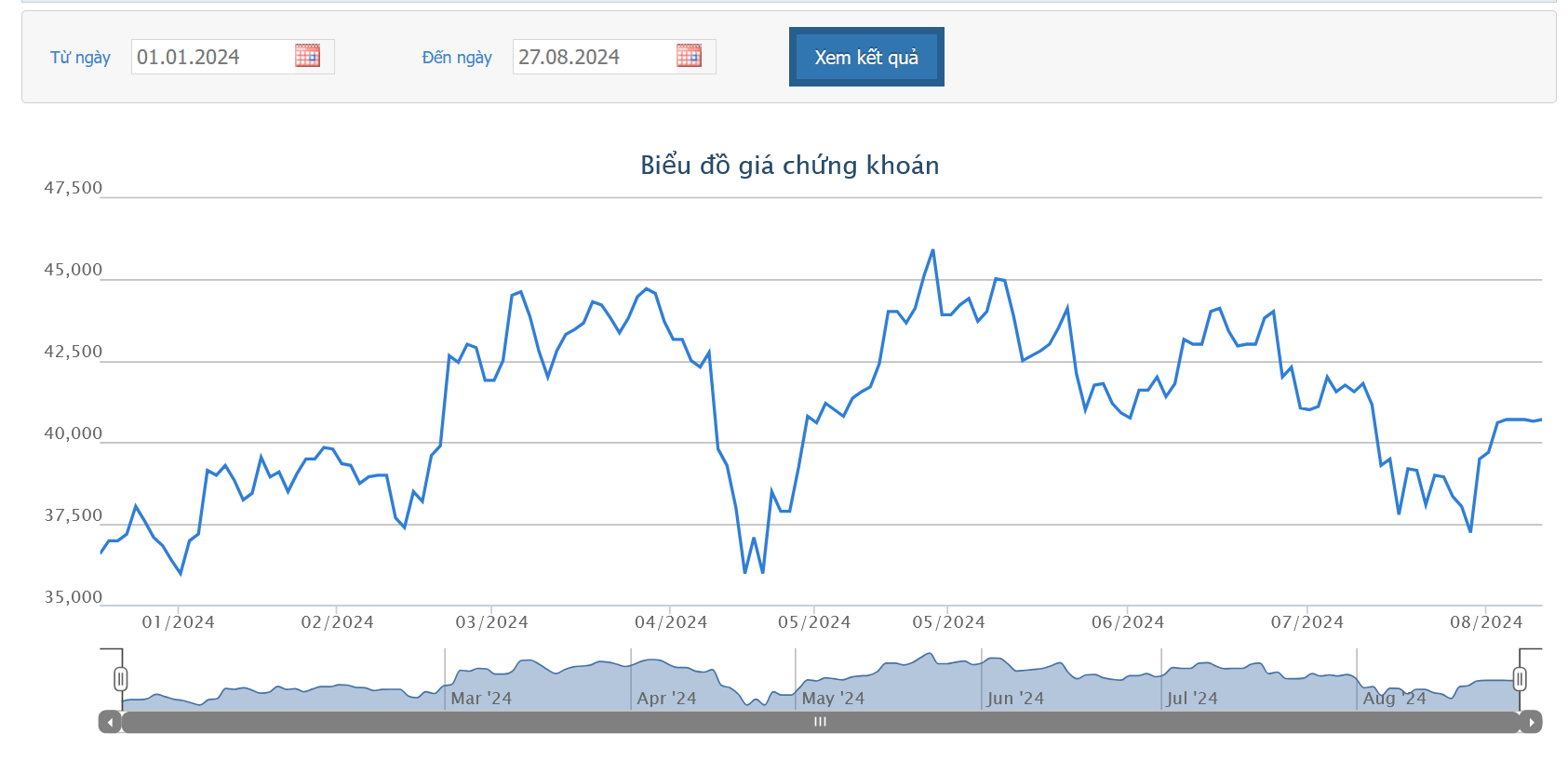Click the 40,000 y-axis label

[x=74, y=433]
